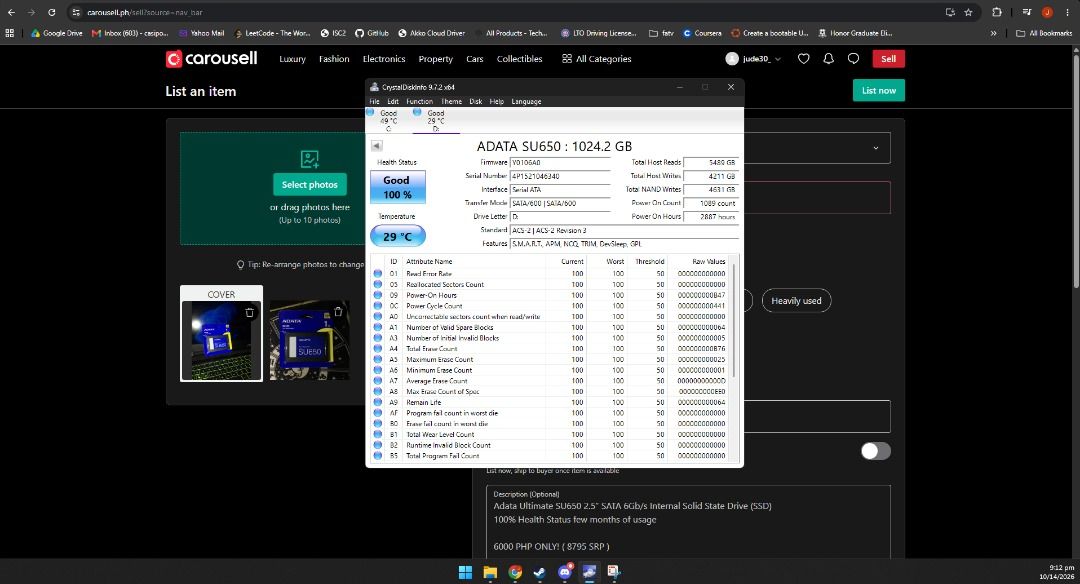Delete the cover photo using its trash icon

coord(249,313)
